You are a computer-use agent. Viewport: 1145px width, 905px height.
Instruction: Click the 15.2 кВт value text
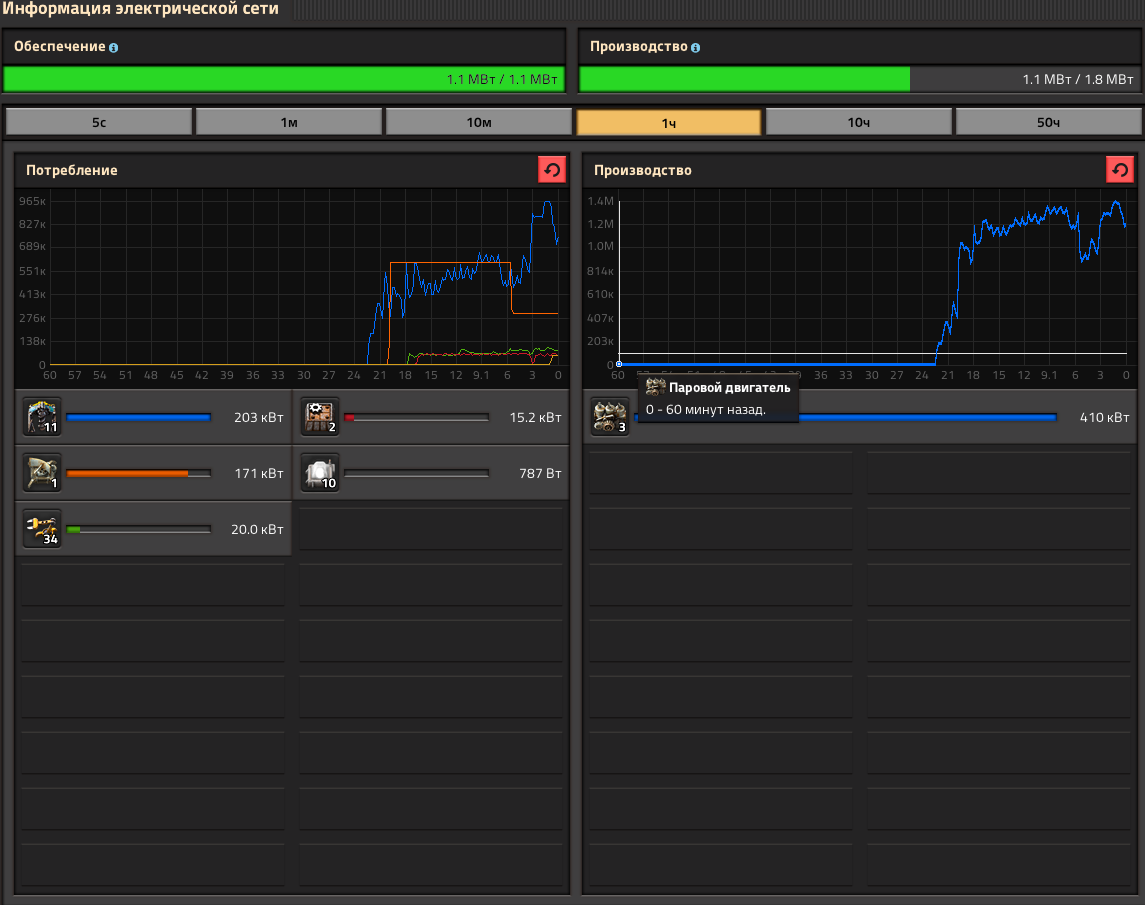pos(535,417)
